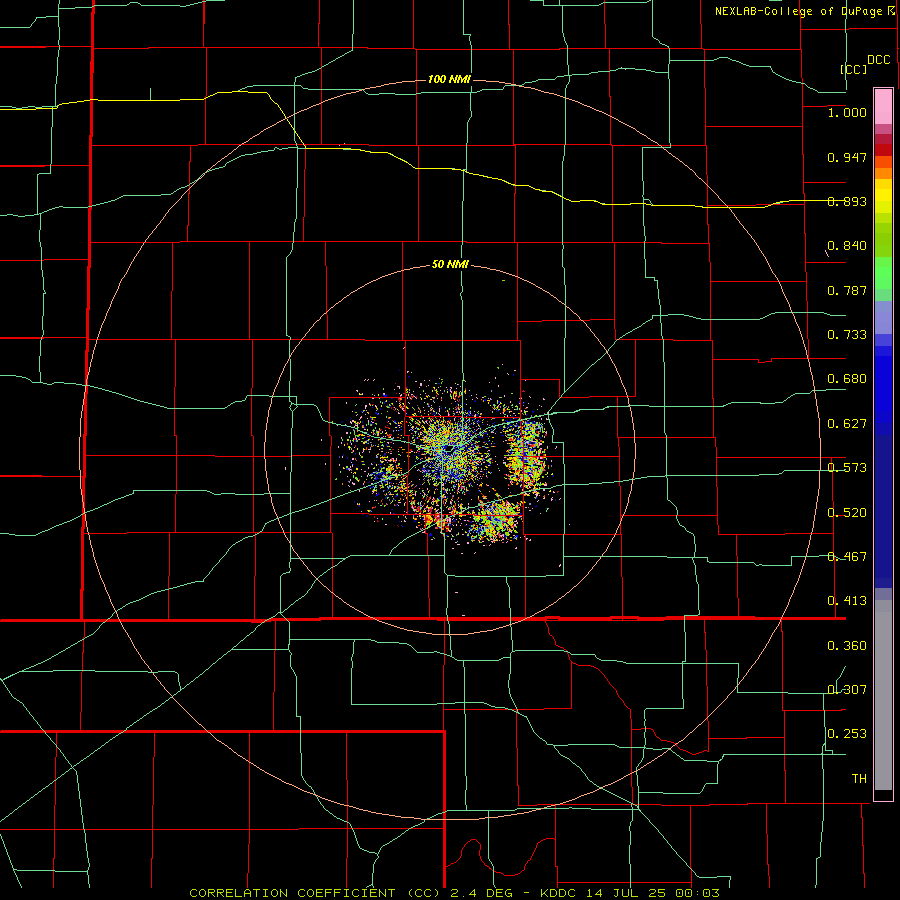Click the 50 NMI range ring label
The width and height of the screenshot is (900, 900).
pos(450,265)
